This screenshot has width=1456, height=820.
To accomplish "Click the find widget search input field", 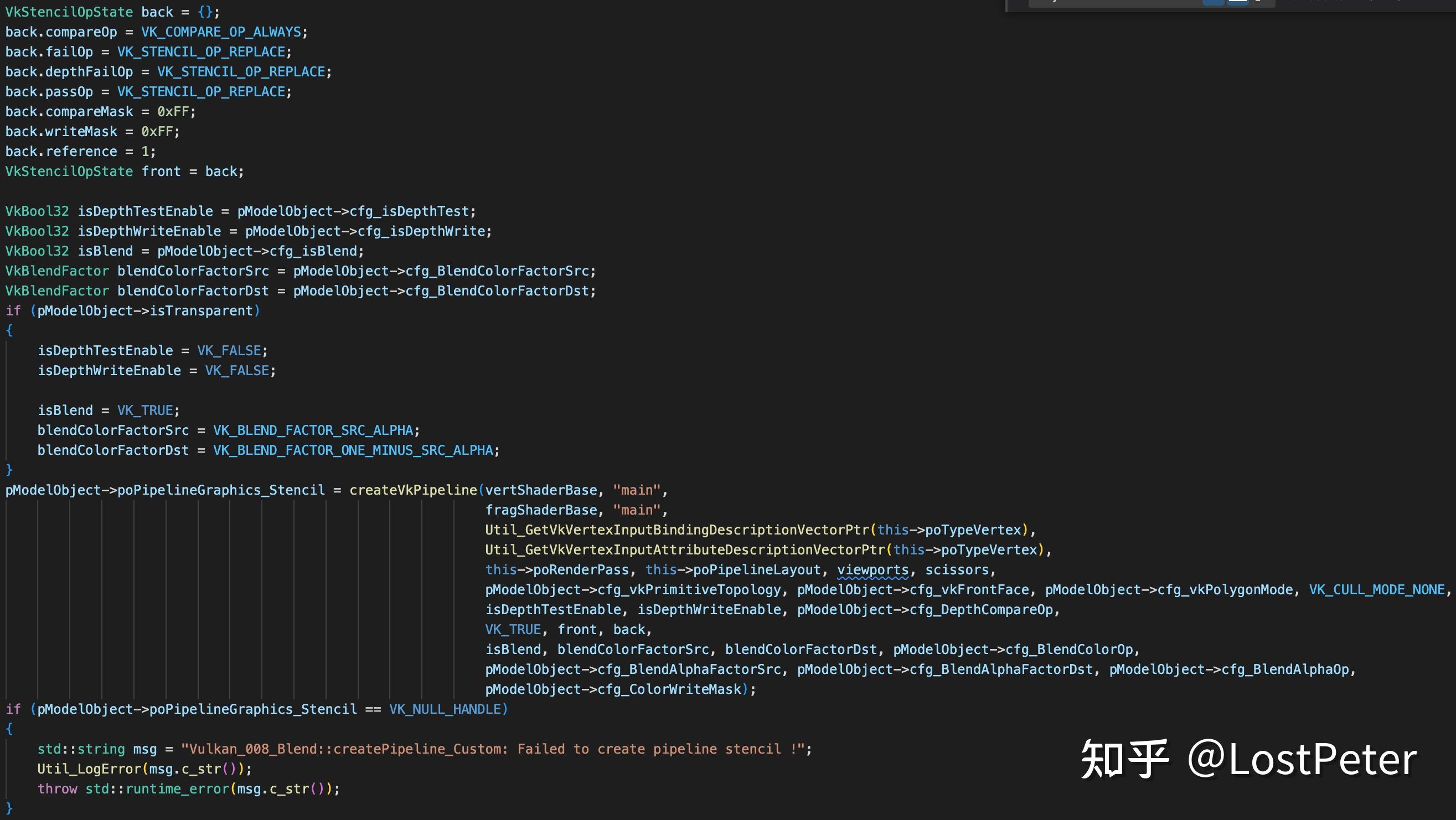I will [x=1108, y=2].
